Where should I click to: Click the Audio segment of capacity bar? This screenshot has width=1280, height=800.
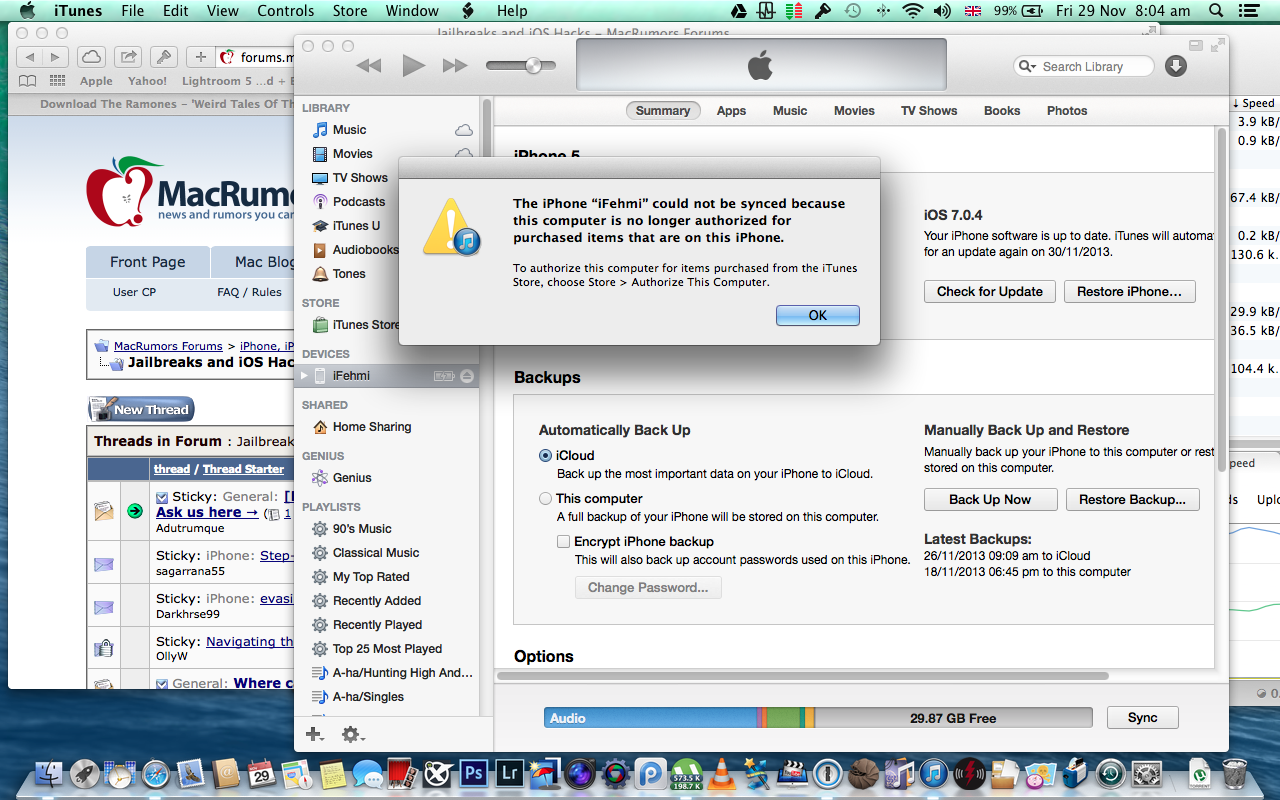point(650,718)
